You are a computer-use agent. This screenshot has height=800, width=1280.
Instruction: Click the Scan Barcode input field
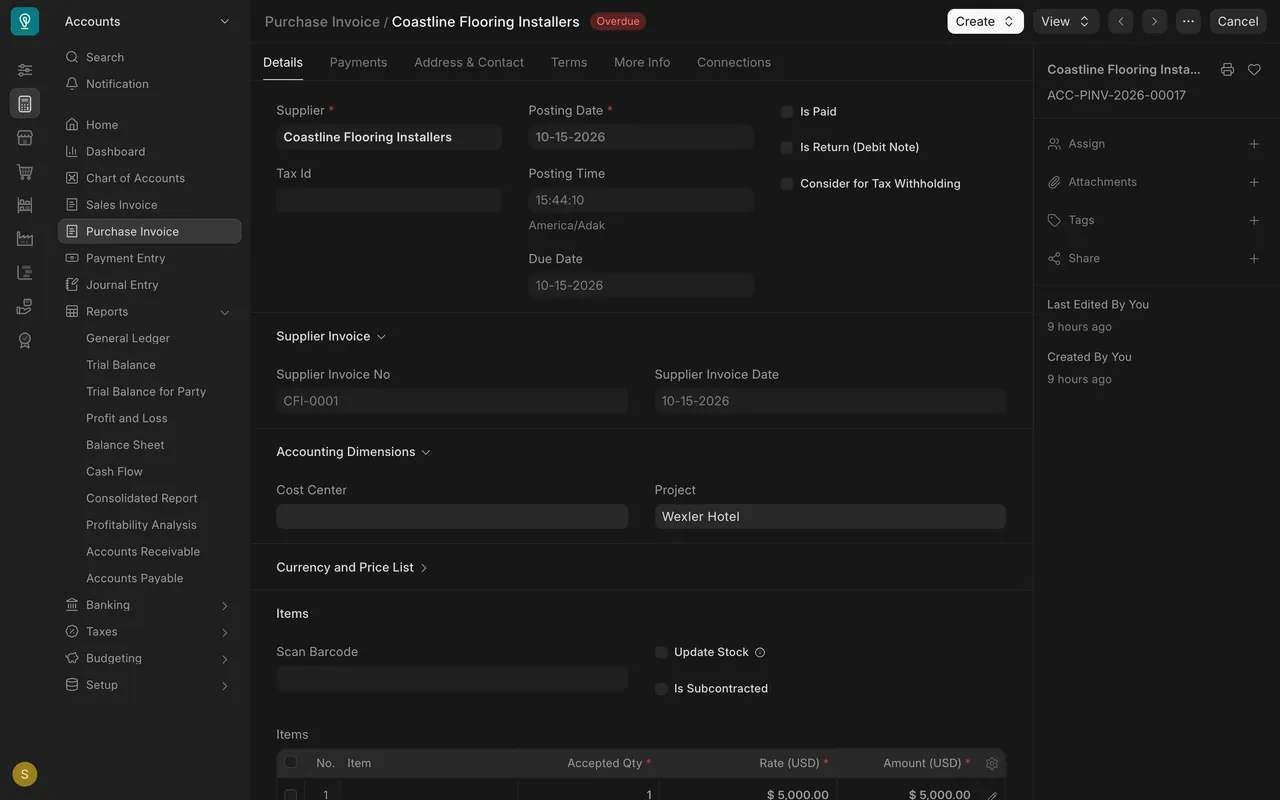(x=452, y=678)
